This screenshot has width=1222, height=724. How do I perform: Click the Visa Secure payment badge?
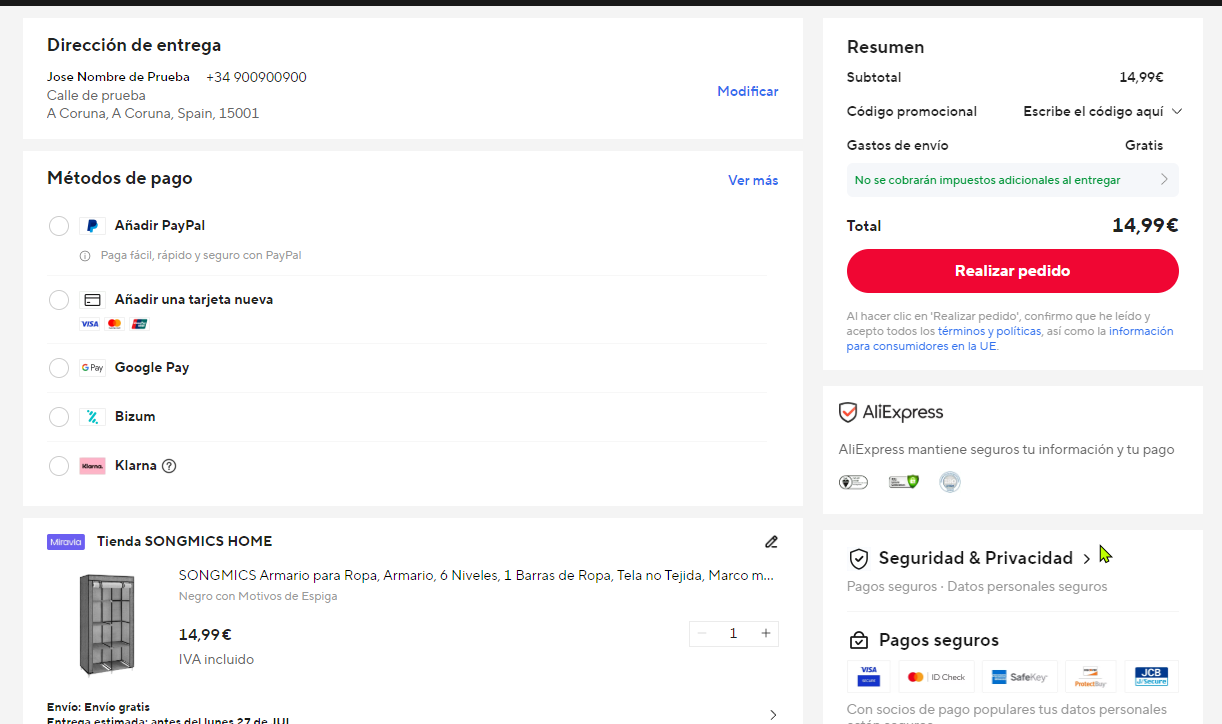click(x=868, y=677)
